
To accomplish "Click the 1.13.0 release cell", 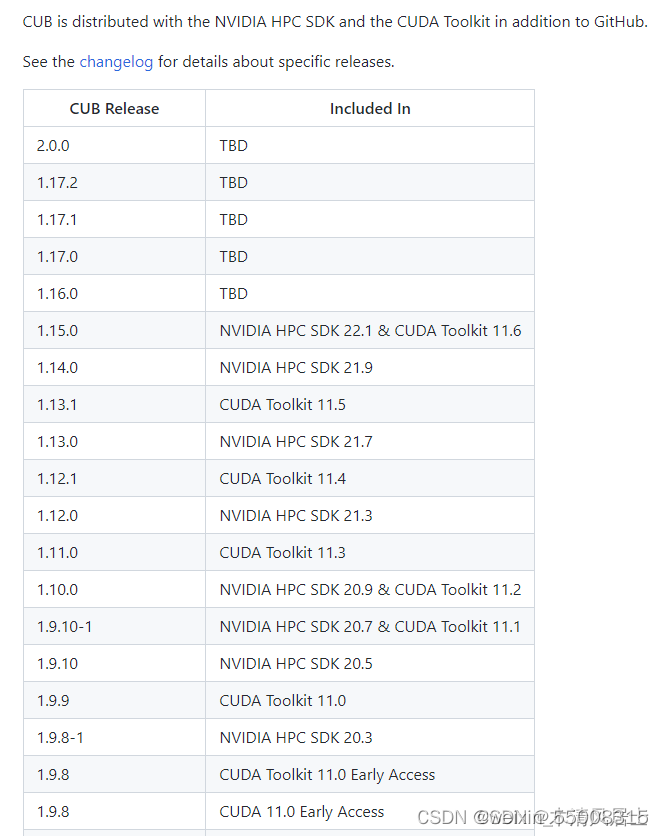I will (114, 441).
